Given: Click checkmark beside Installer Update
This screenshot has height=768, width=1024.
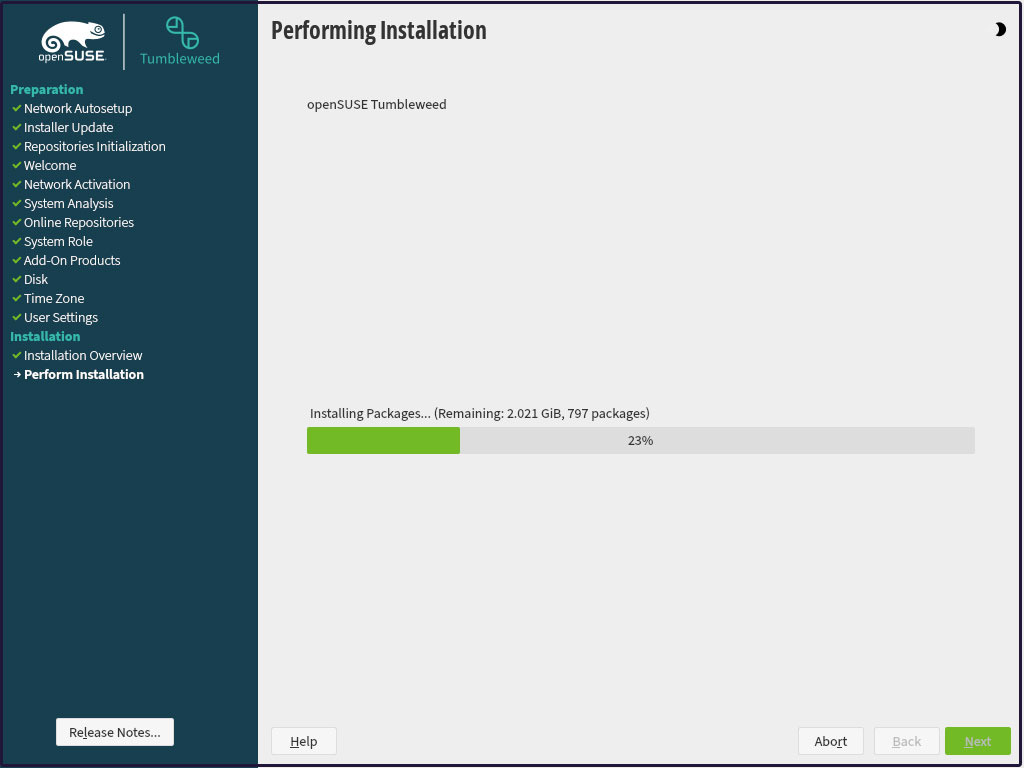Looking at the screenshot, I should pos(17,127).
